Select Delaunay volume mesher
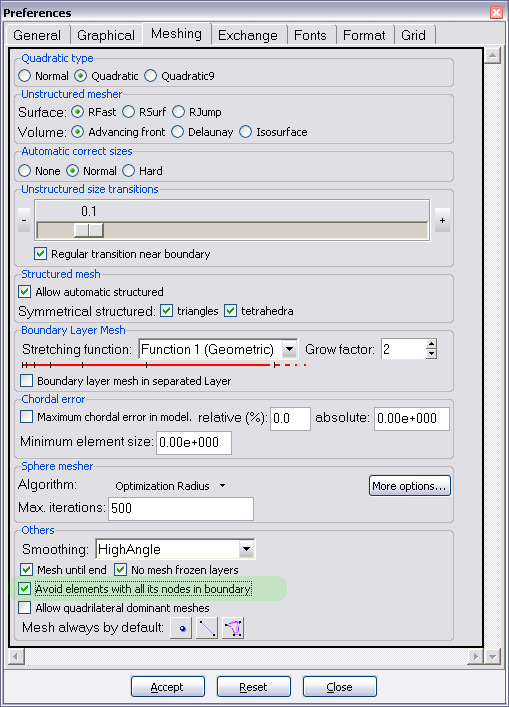 coord(178,132)
